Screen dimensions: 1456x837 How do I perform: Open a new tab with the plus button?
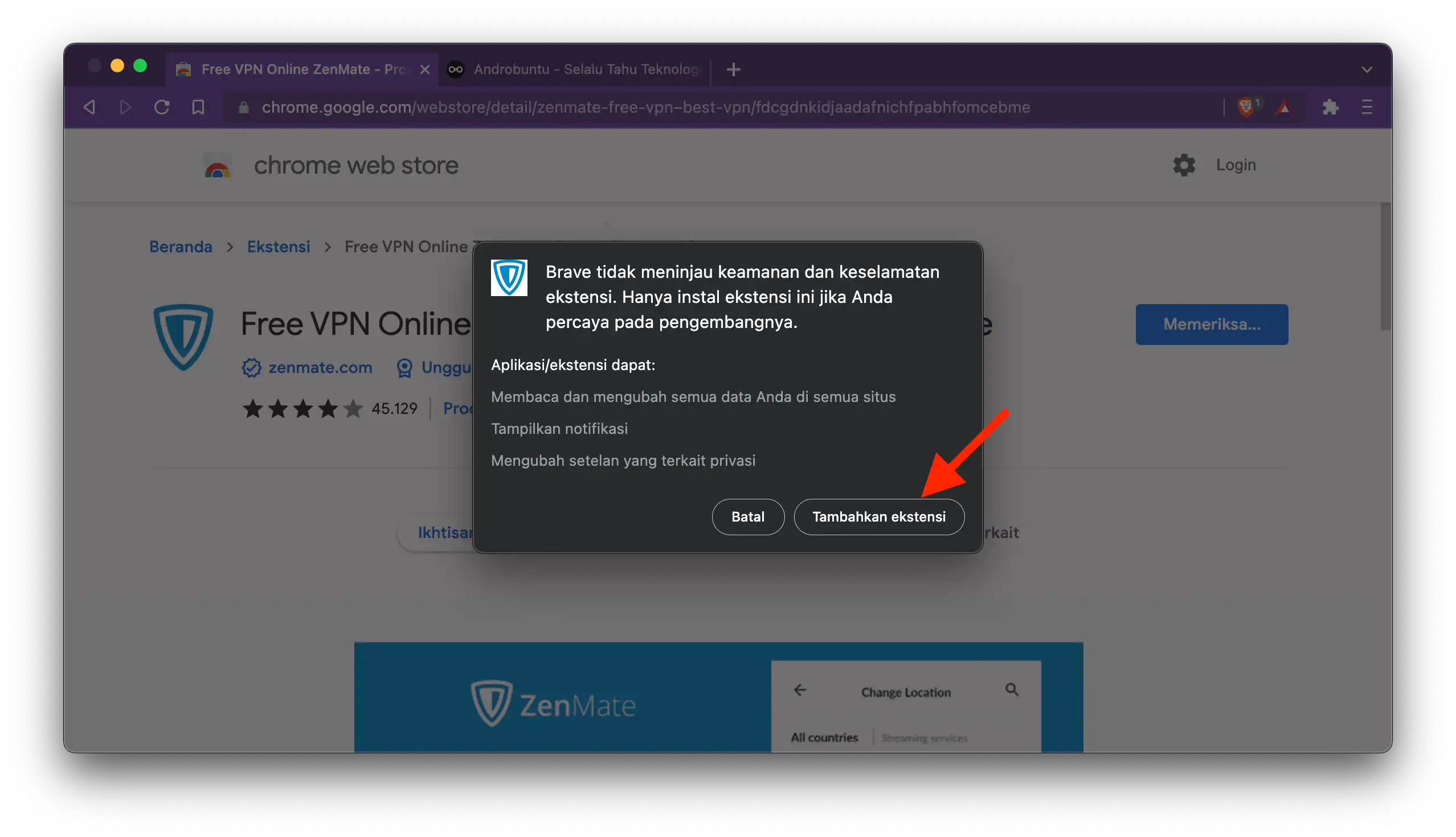coord(733,69)
